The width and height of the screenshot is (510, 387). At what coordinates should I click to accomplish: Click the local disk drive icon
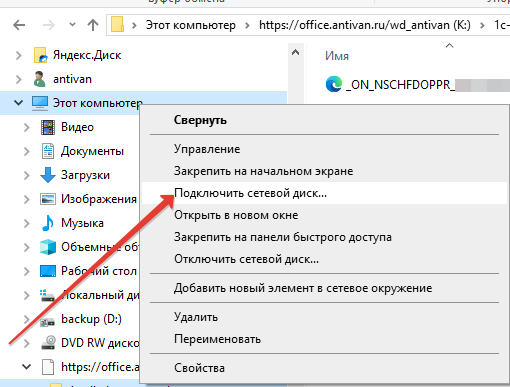(47, 295)
